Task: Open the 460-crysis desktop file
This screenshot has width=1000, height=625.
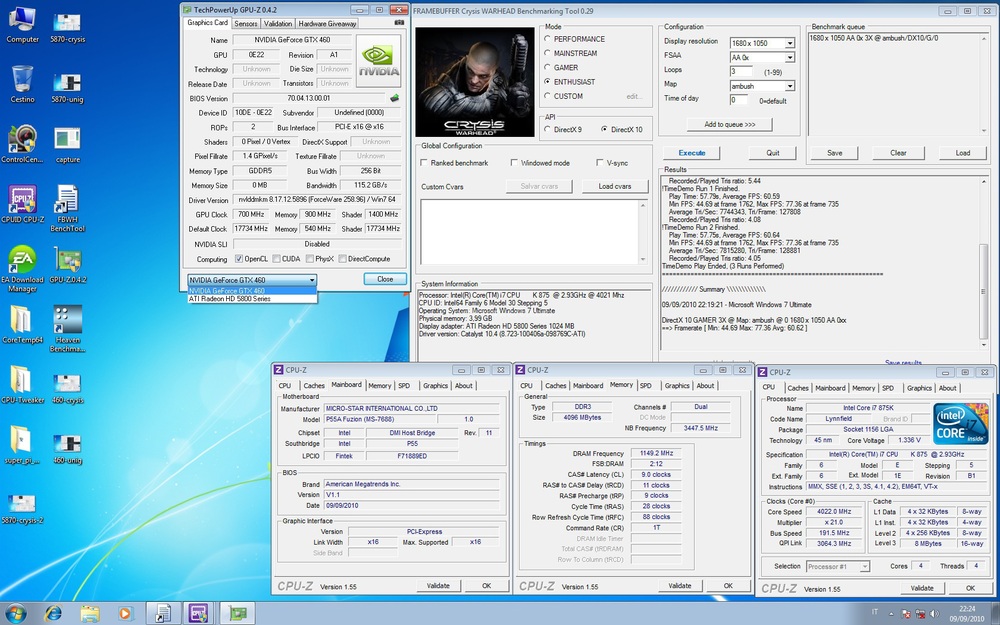Action: (67, 388)
